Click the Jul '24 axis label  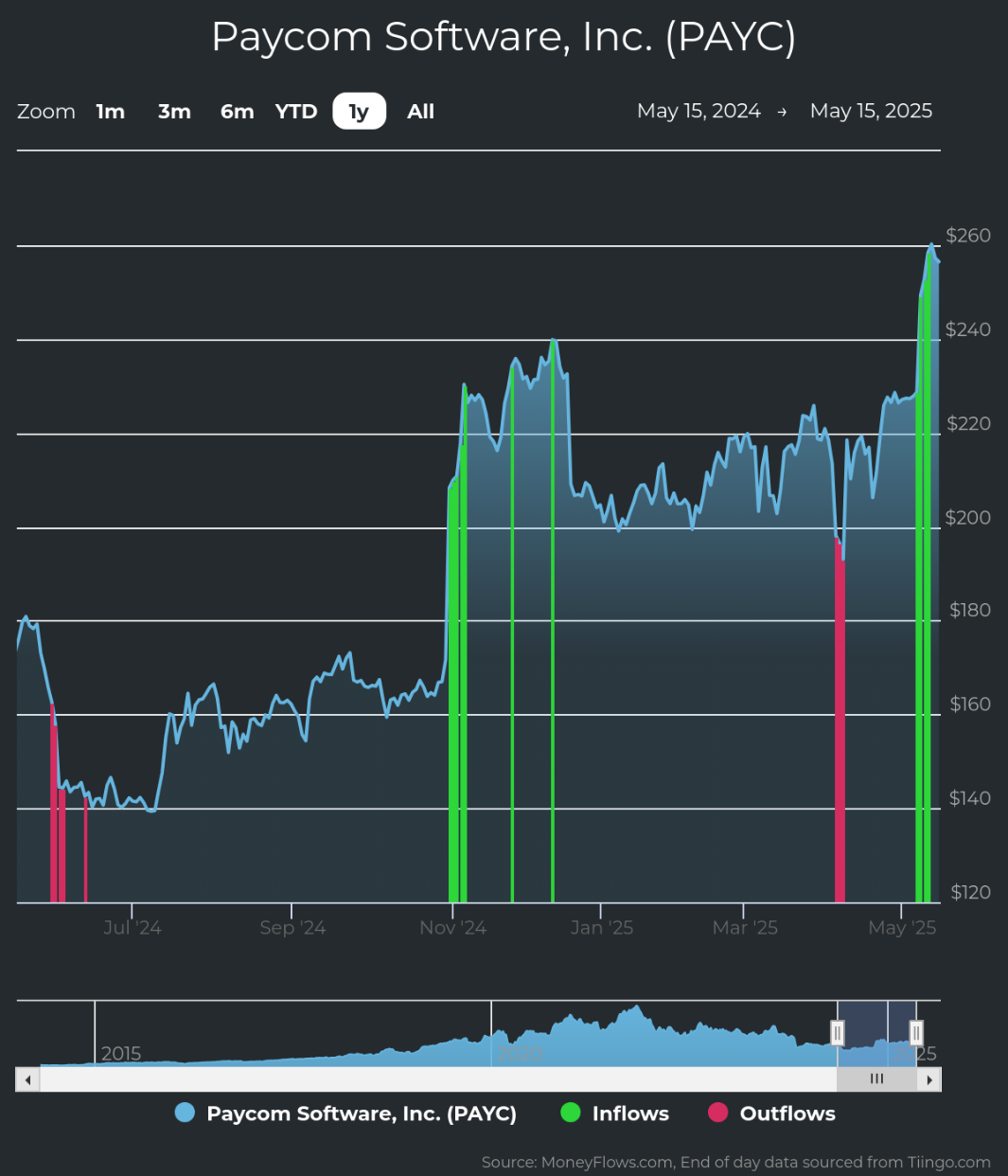click(132, 928)
